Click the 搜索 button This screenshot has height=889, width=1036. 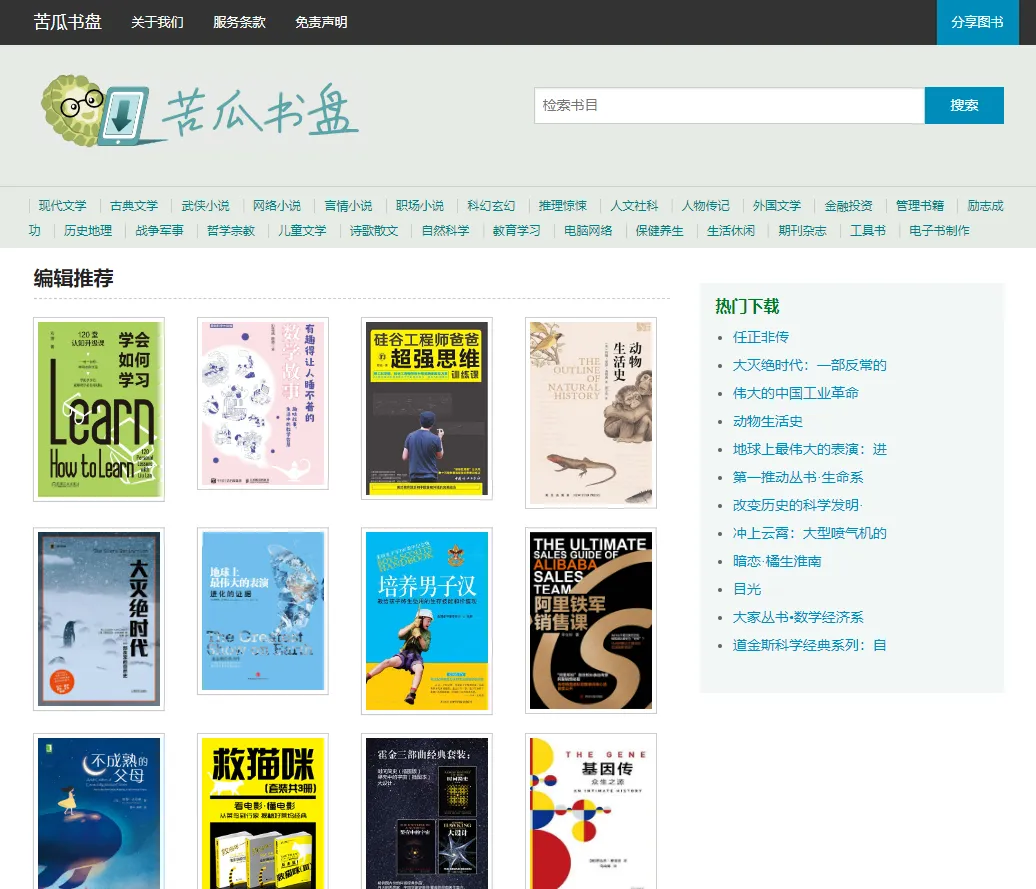click(964, 105)
